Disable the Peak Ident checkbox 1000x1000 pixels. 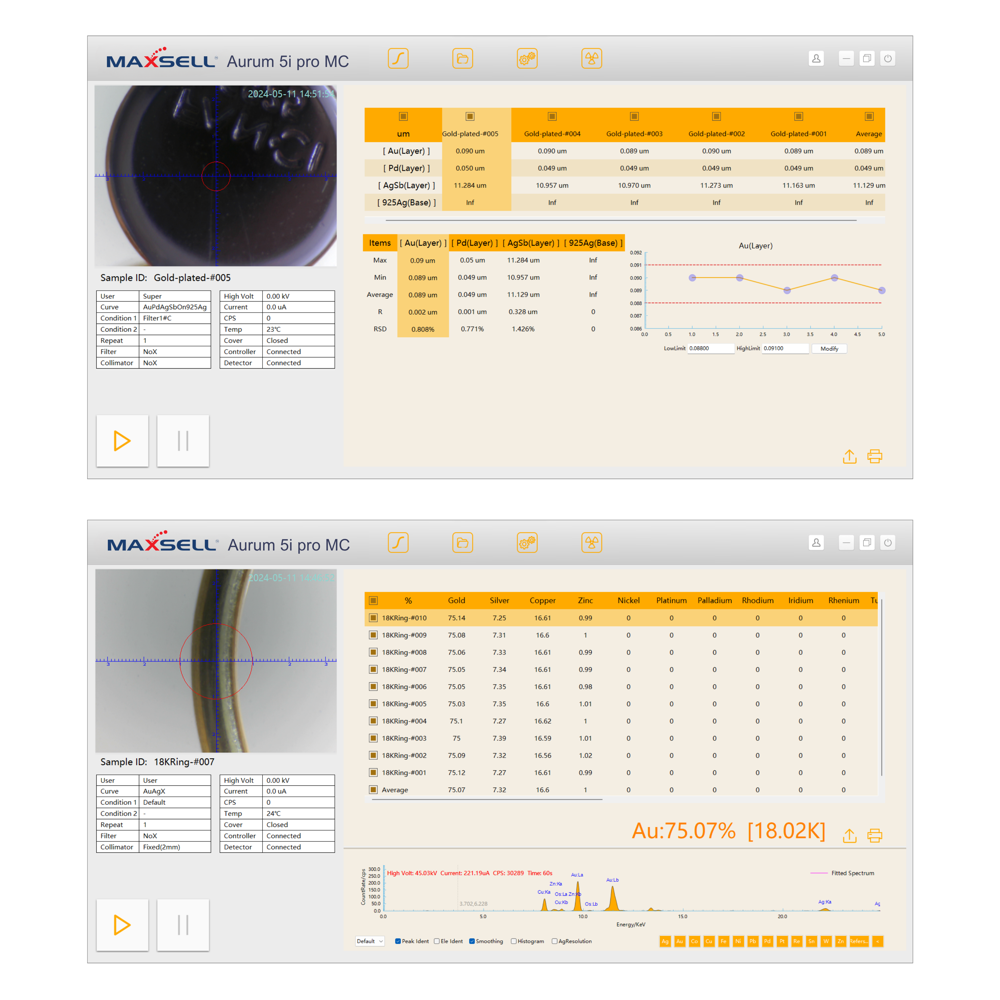coord(398,941)
